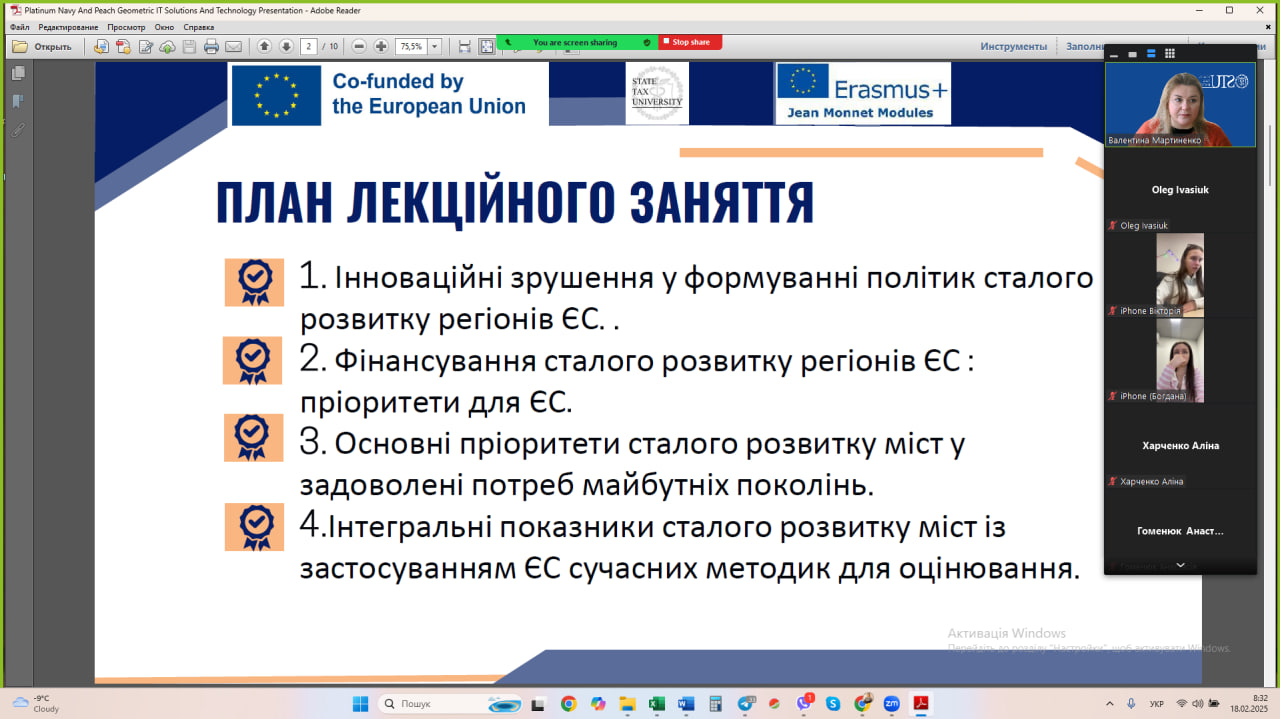Open the Файл menu
This screenshot has height=719, width=1280.
[19, 27]
